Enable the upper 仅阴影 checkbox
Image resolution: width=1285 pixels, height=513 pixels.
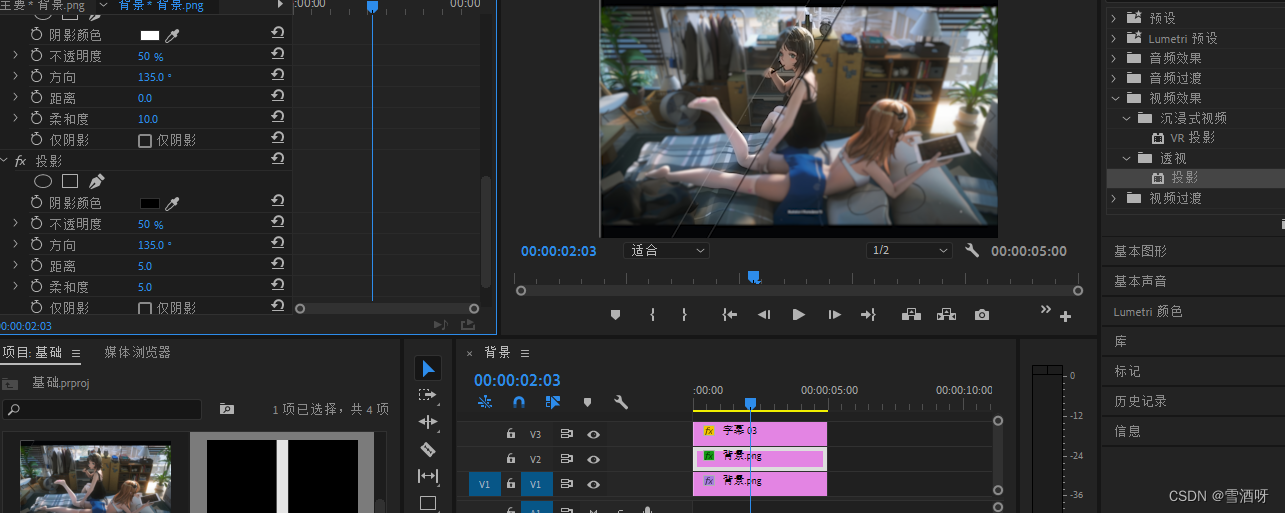[144, 140]
